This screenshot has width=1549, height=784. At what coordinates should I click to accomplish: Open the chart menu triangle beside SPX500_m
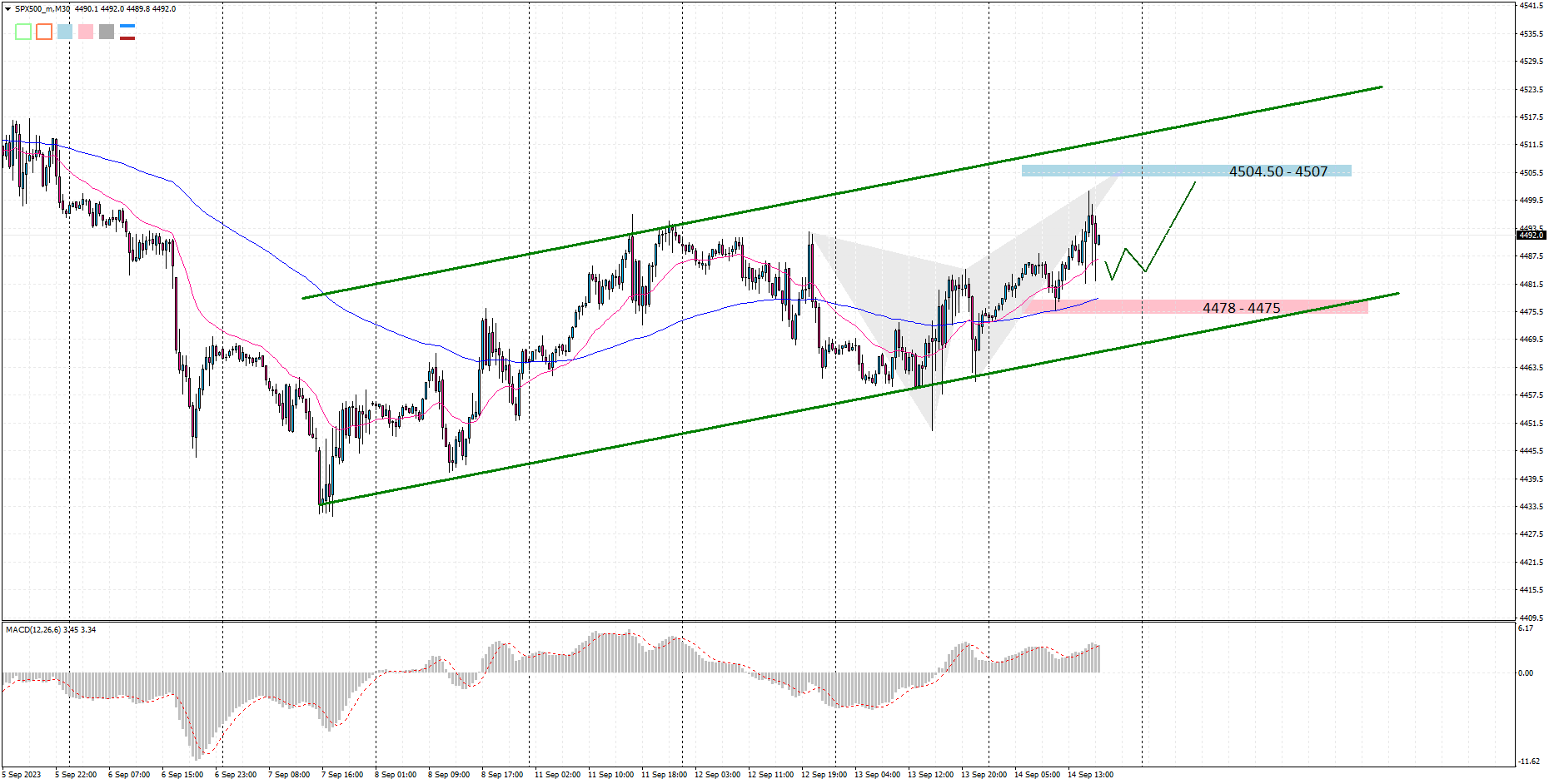pos(7,9)
